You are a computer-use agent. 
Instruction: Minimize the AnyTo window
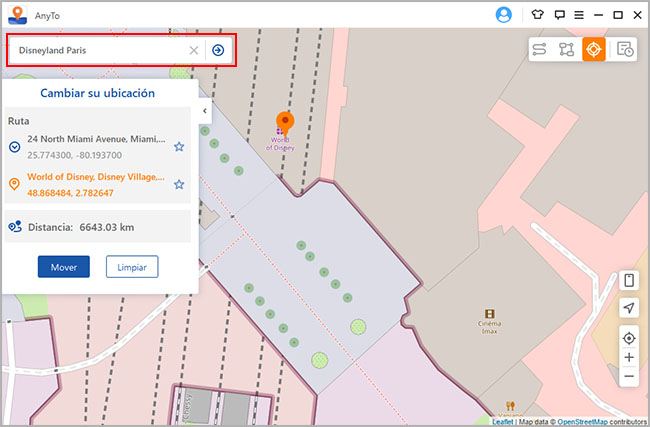click(598, 15)
